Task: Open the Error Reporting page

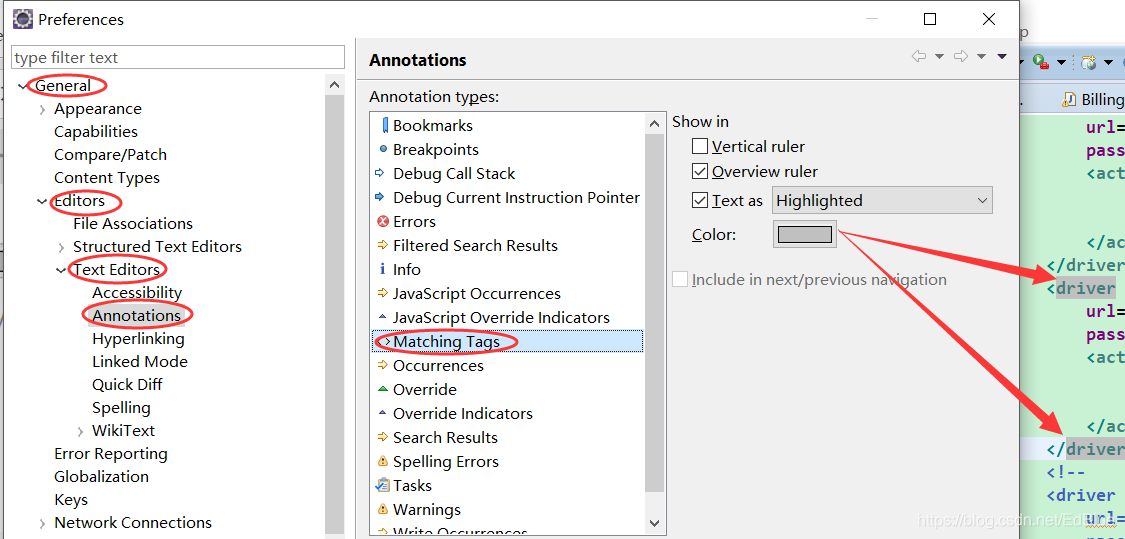Action: 110,454
